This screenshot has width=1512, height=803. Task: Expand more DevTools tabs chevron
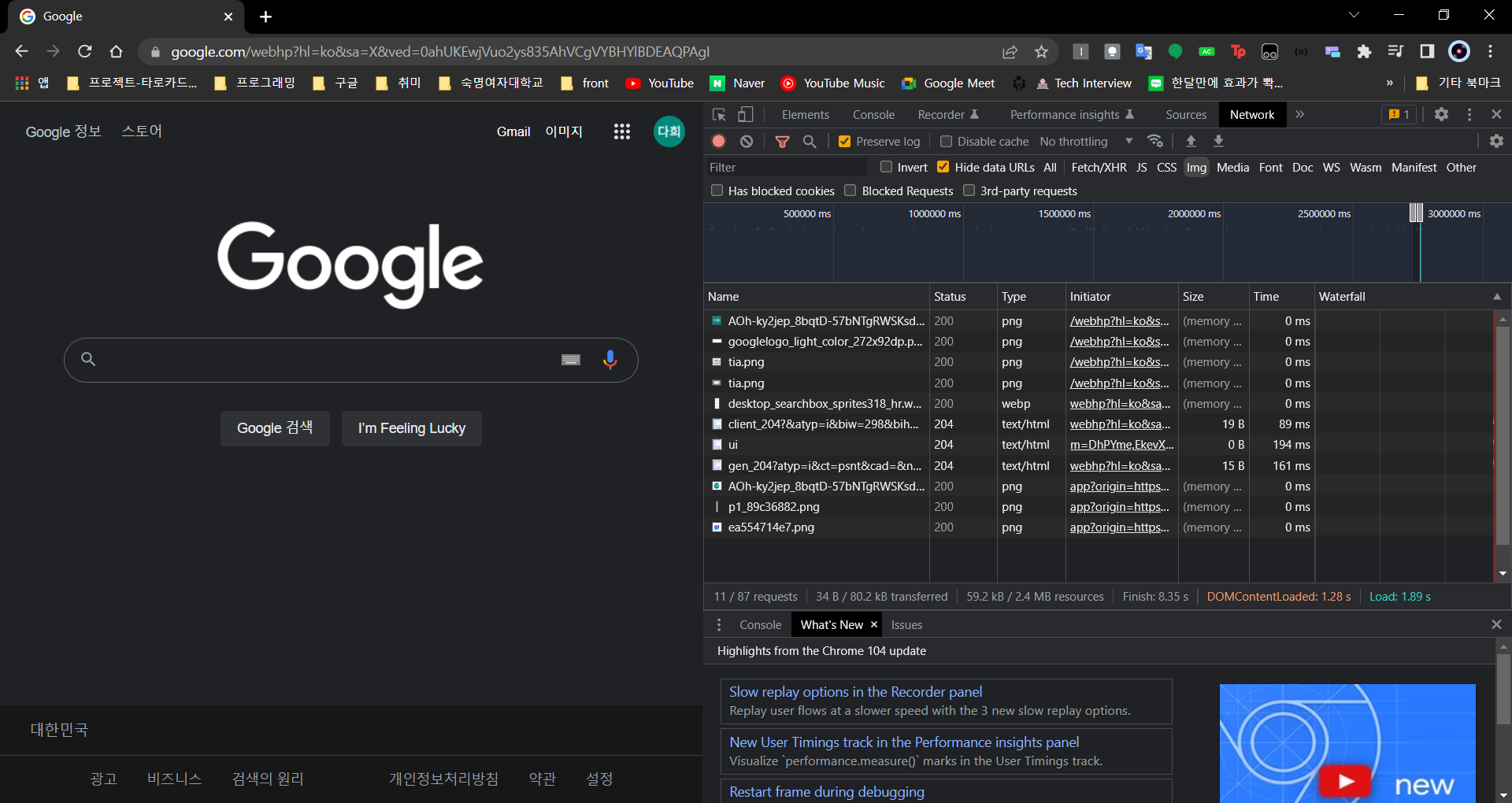pyautogui.click(x=1299, y=114)
